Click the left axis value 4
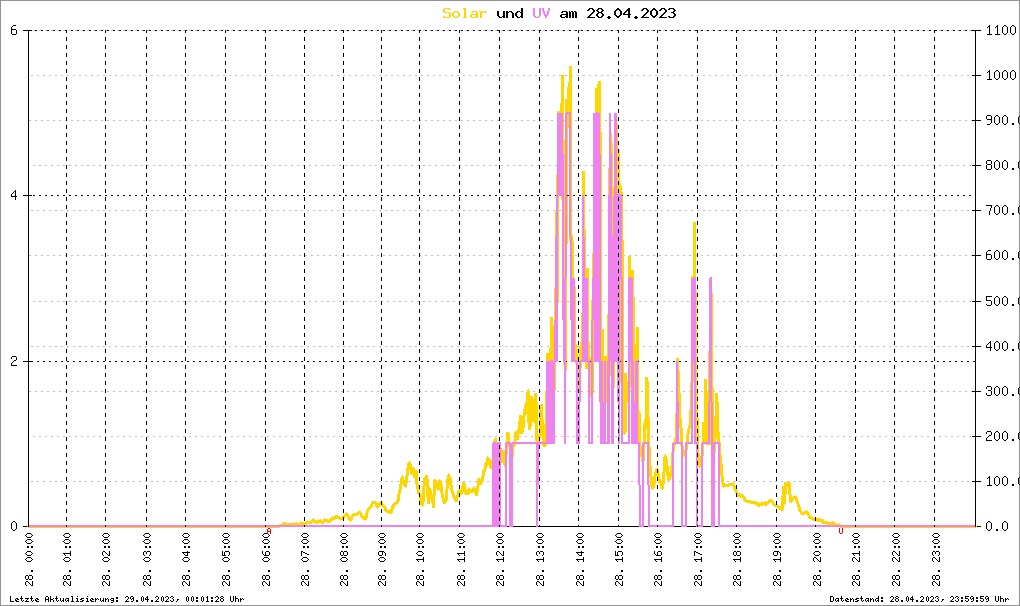Screen dimensions: 1020x606 [x=14, y=196]
